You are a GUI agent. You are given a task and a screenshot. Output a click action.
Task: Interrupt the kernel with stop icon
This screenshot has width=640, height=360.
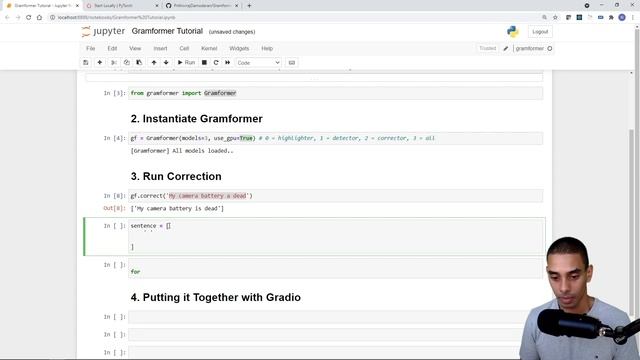coord(204,62)
